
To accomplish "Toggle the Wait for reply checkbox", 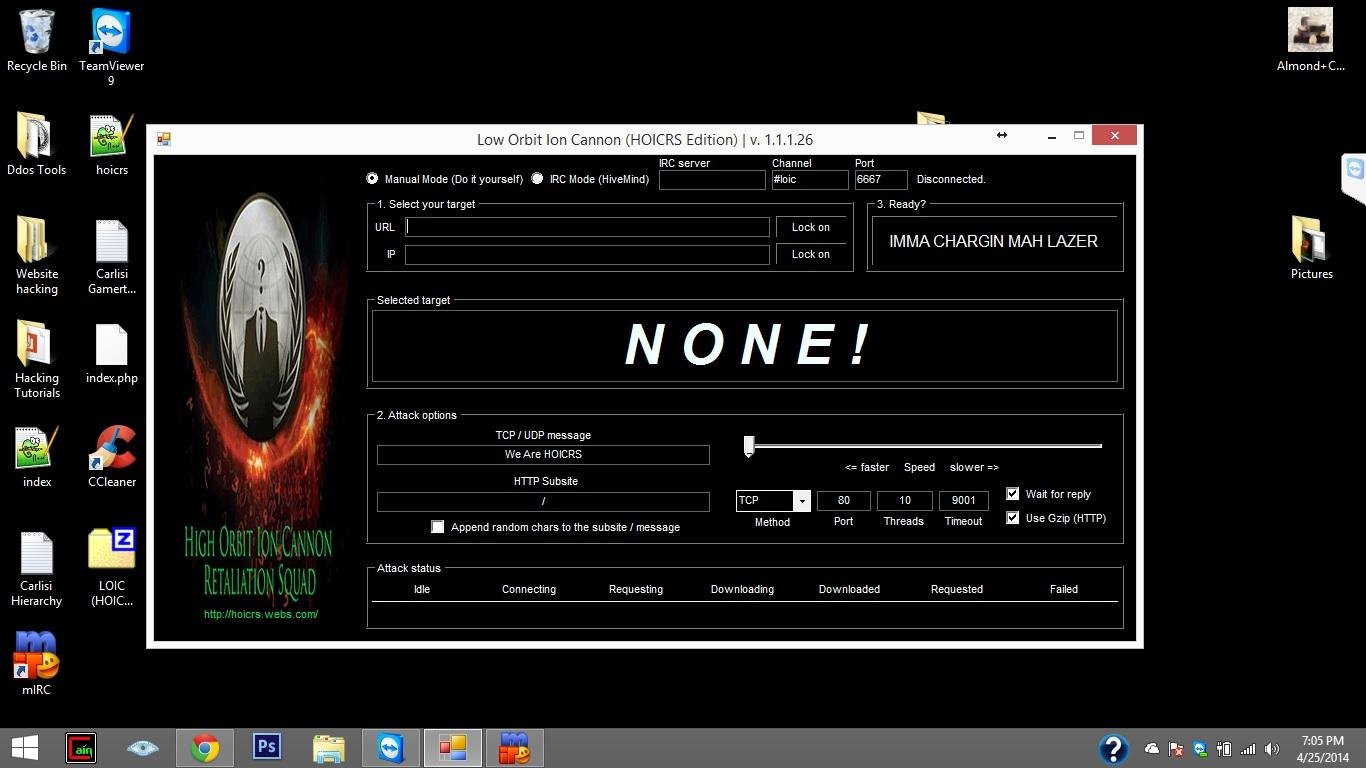I will point(1012,494).
